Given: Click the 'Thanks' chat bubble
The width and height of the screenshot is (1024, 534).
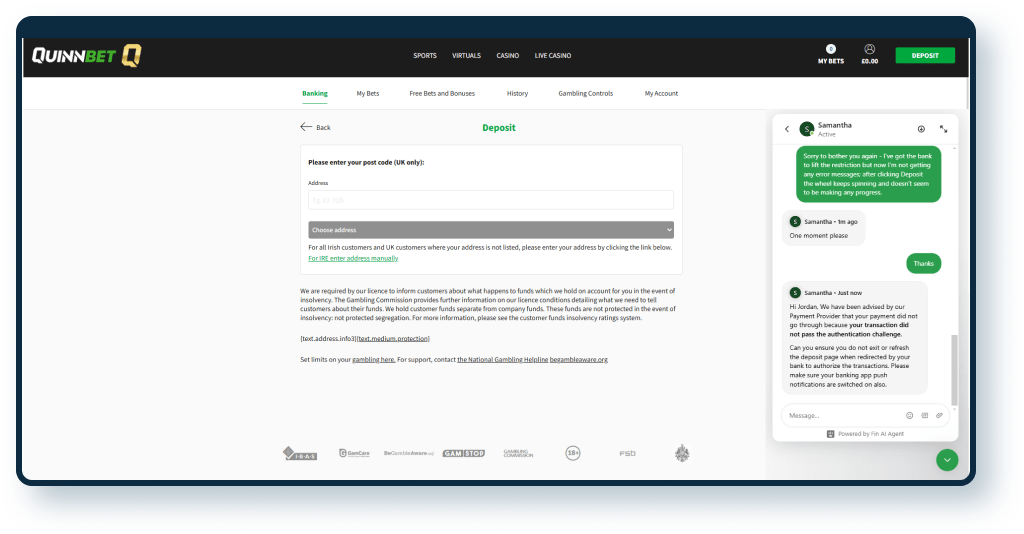Looking at the screenshot, I should tap(923, 263).
